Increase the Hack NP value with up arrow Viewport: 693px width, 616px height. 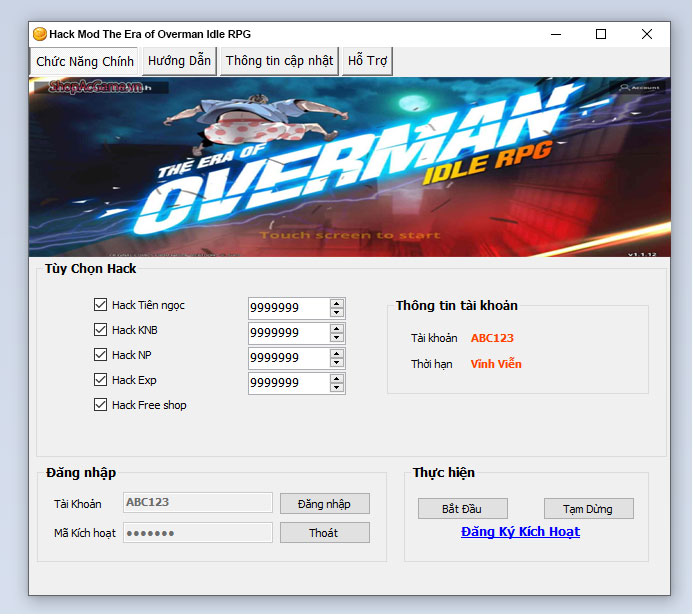point(337,354)
